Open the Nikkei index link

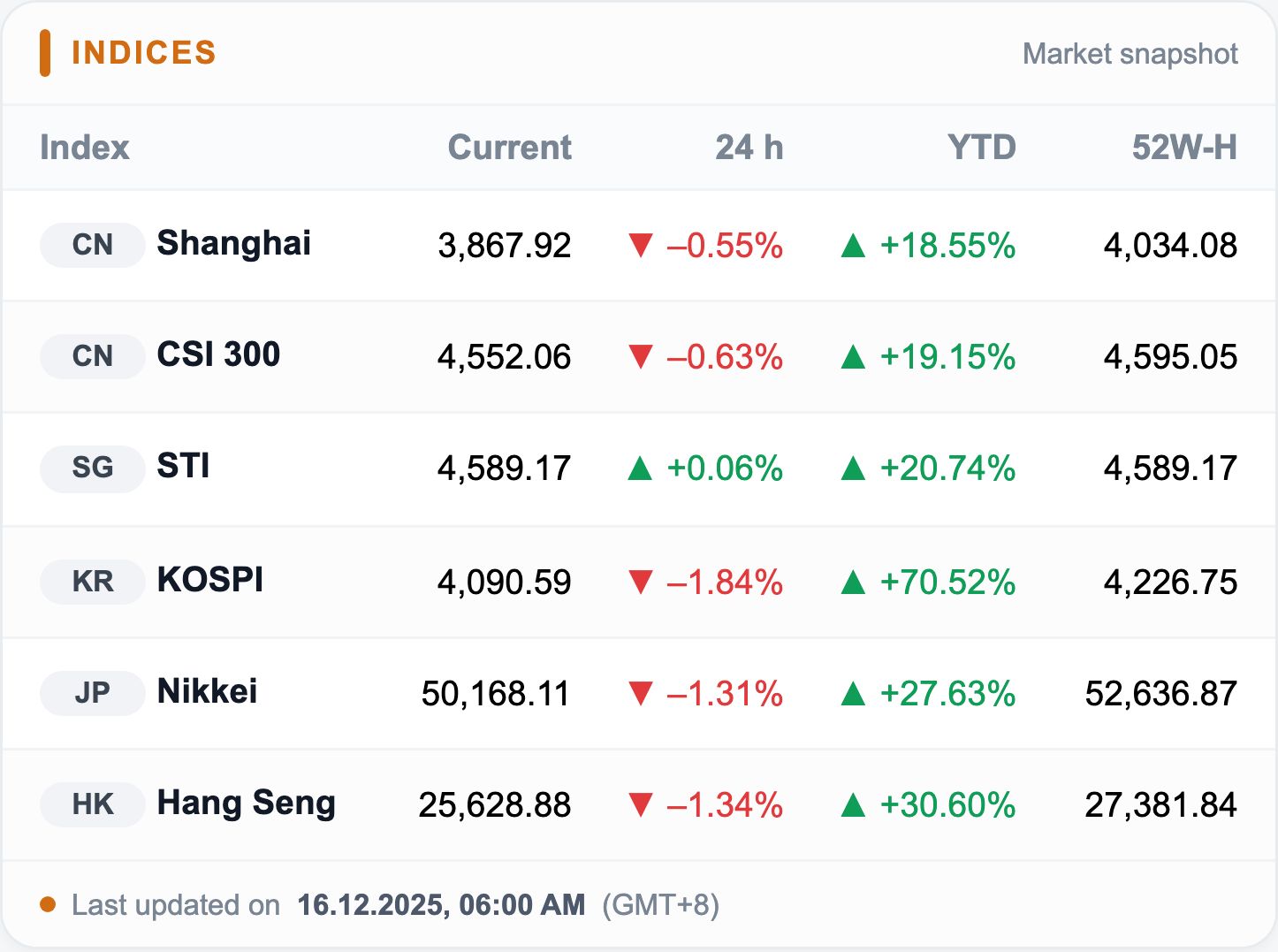coord(207,691)
